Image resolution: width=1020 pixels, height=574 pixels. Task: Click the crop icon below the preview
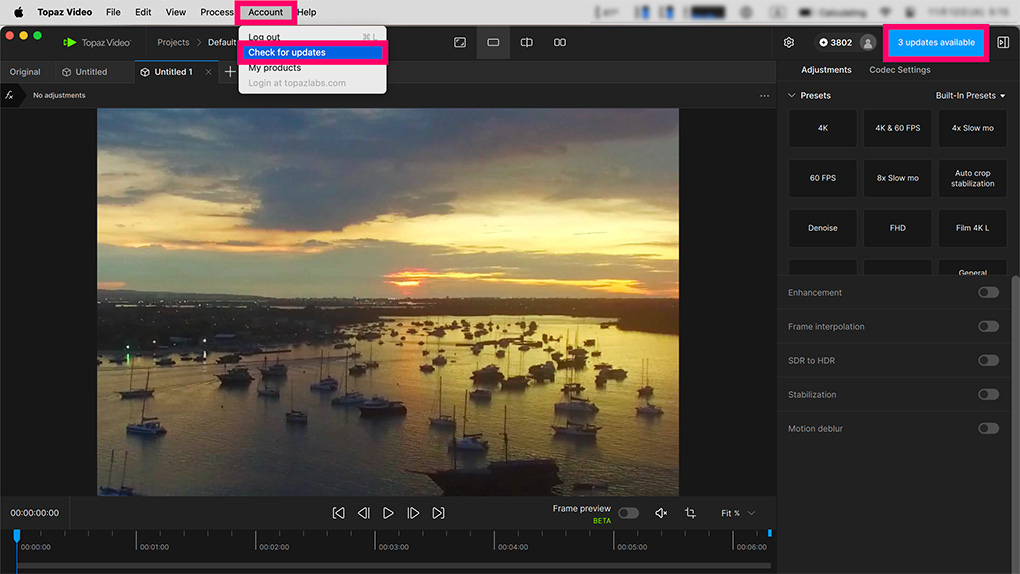690,513
